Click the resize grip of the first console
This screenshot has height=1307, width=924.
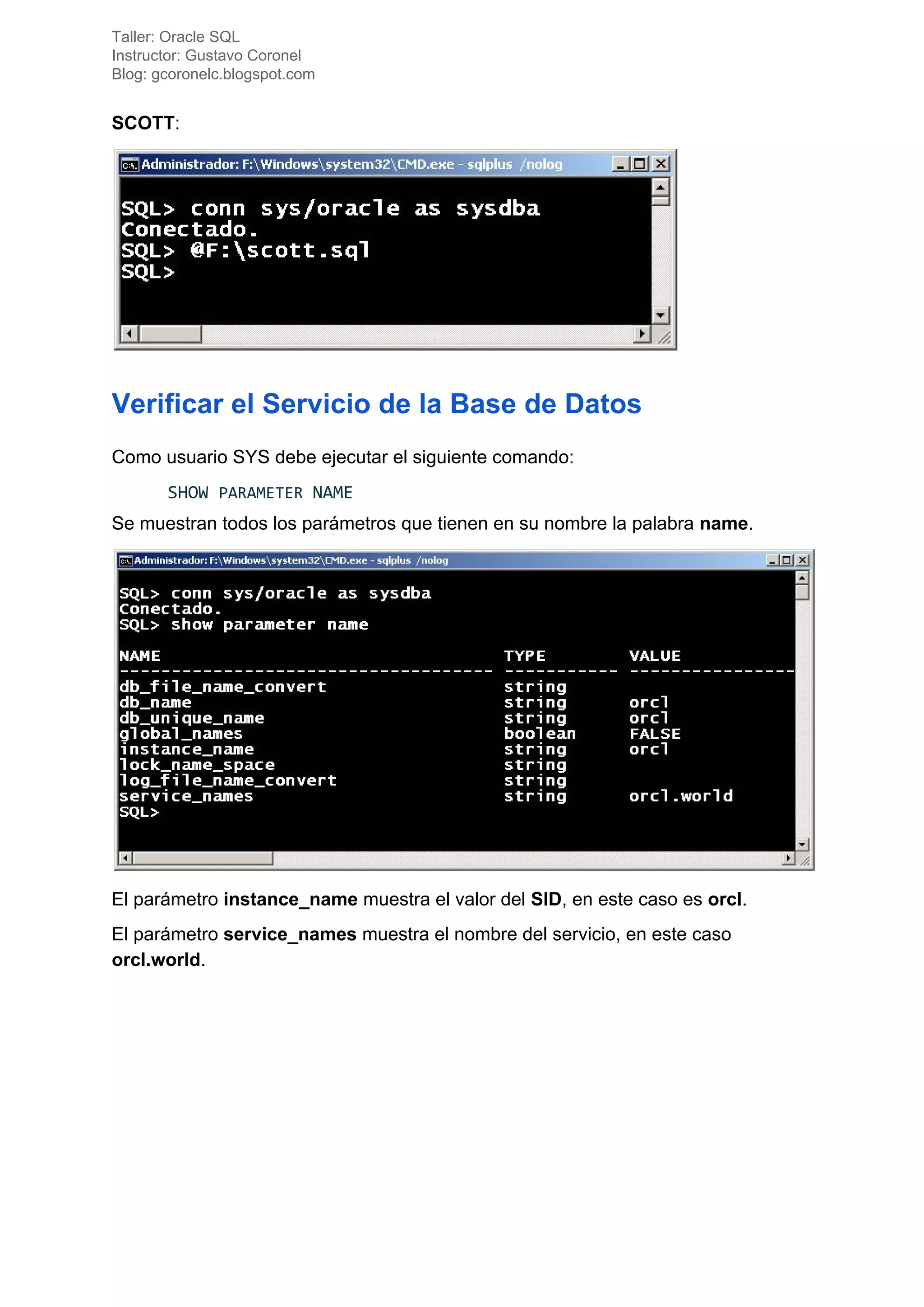pyautogui.click(x=664, y=337)
